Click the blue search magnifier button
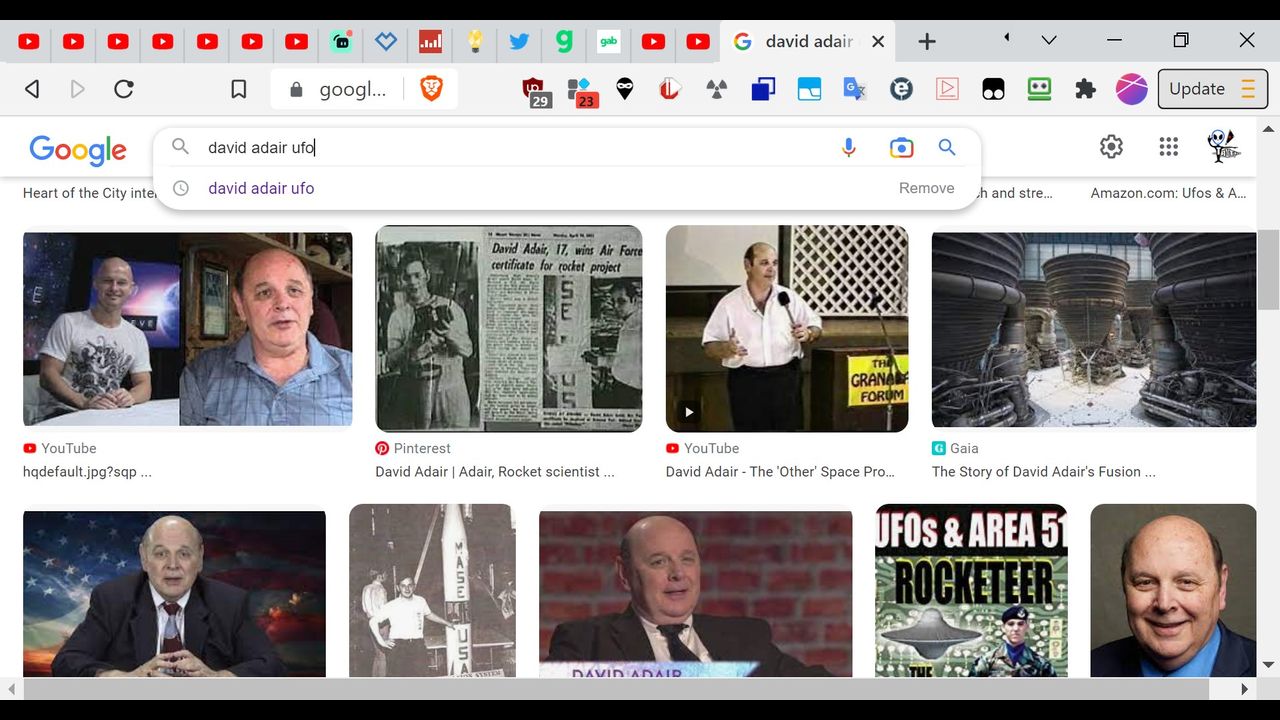The height and width of the screenshot is (720, 1280). [947, 148]
